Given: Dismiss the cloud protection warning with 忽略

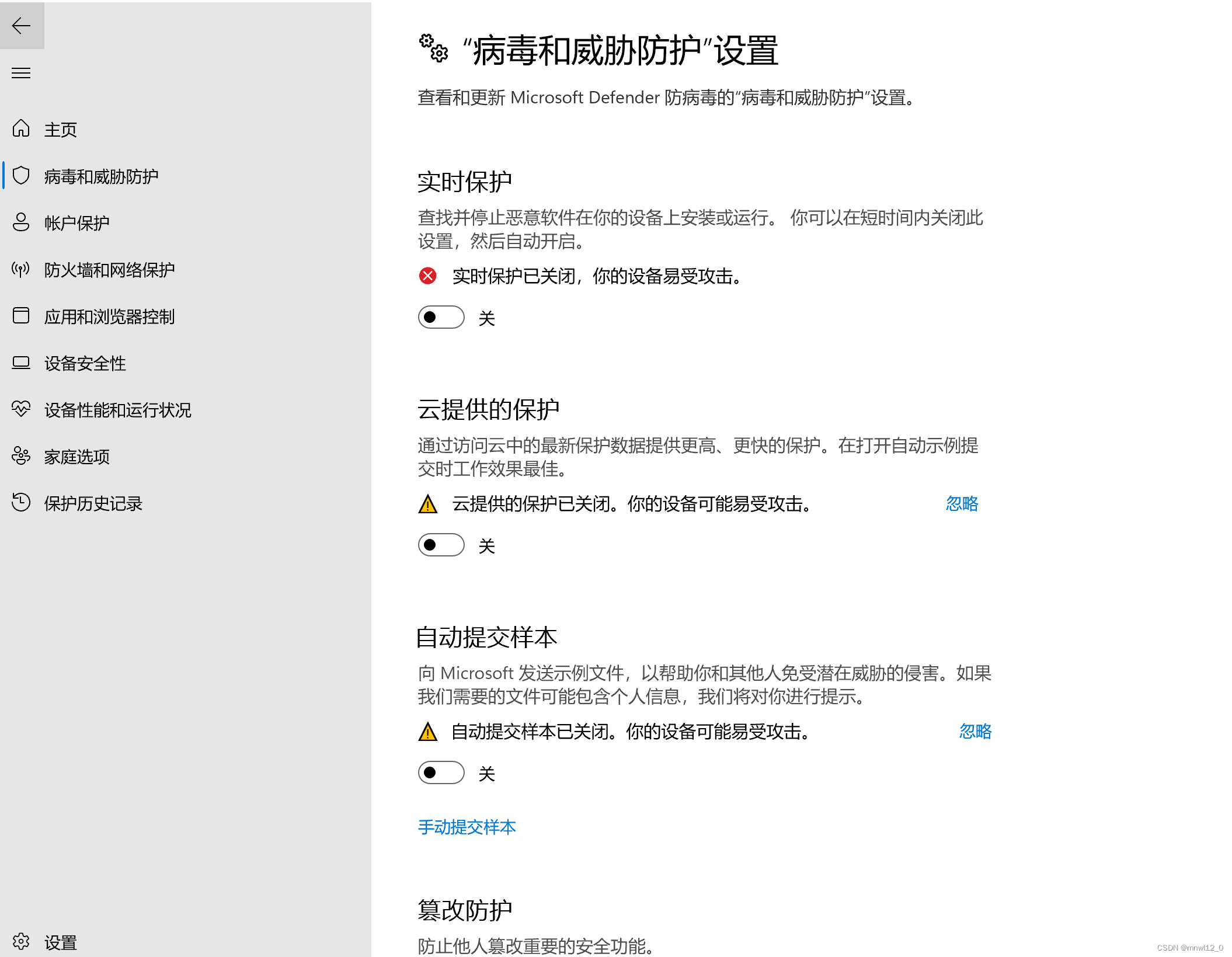Looking at the screenshot, I should (x=962, y=503).
